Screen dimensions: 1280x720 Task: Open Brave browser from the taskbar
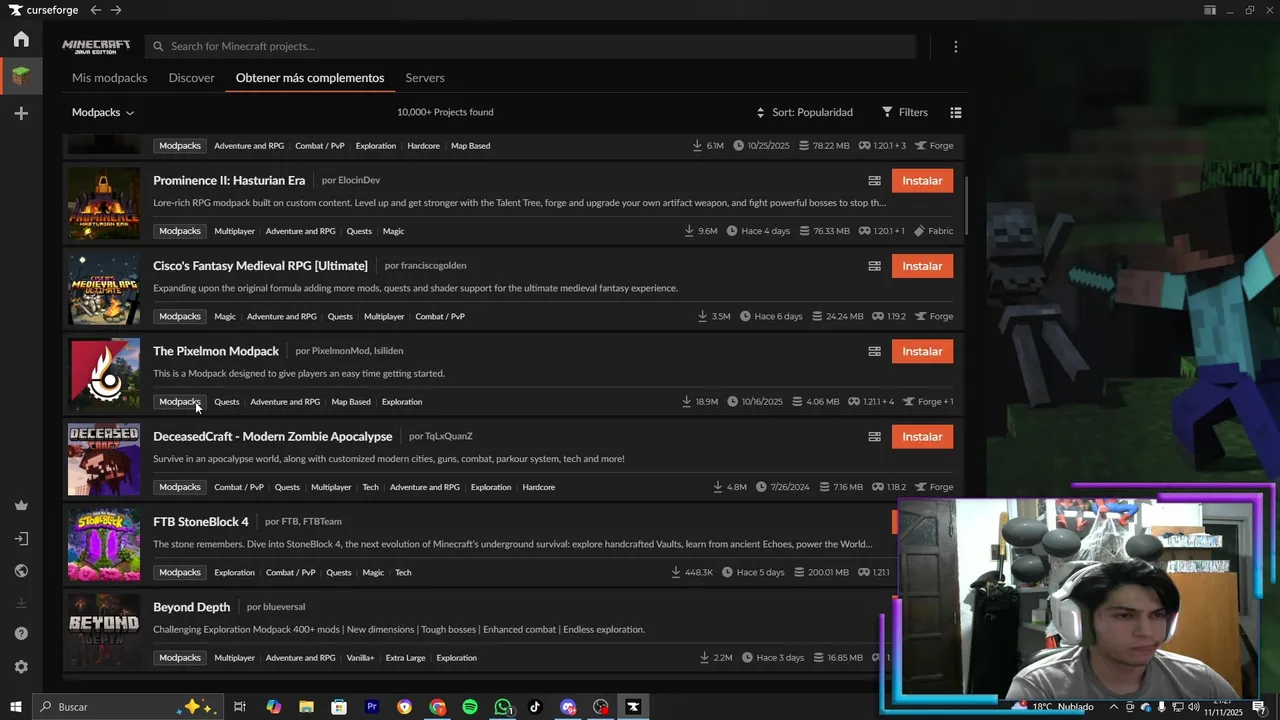tap(404, 707)
